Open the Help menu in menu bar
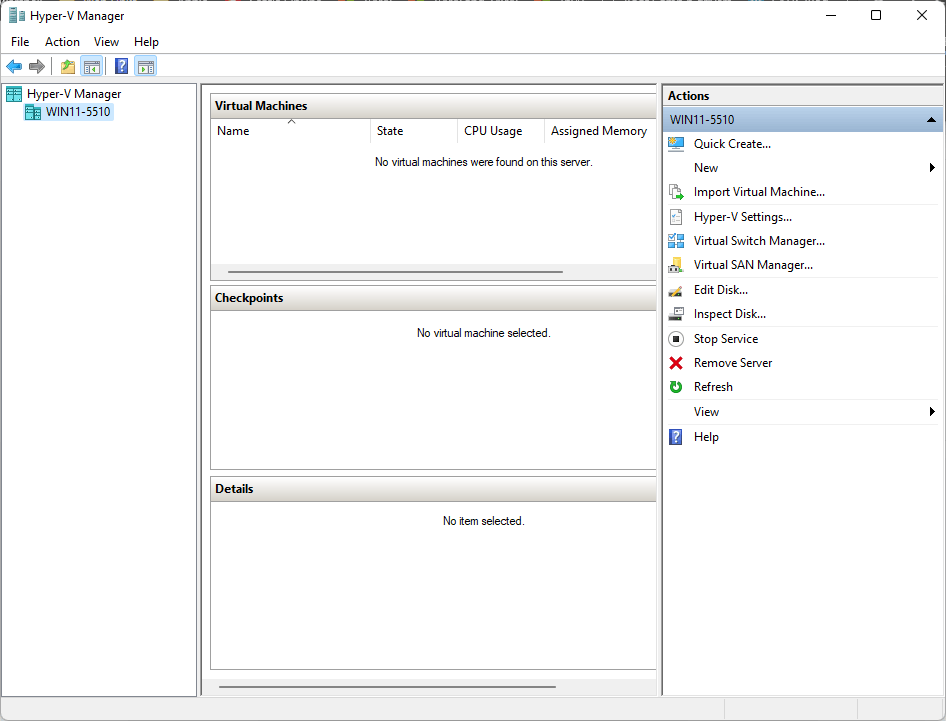 pyautogui.click(x=146, y=42)
